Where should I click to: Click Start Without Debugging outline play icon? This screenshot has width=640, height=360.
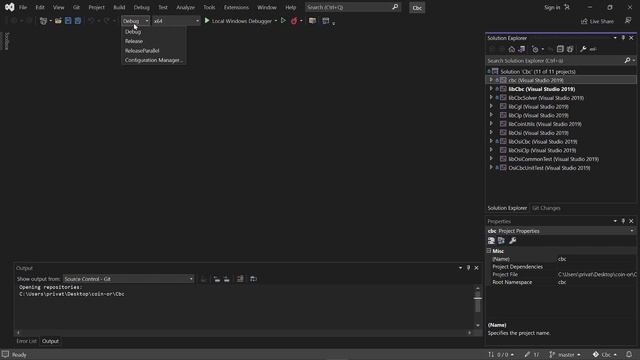click(x=283, y=21)
